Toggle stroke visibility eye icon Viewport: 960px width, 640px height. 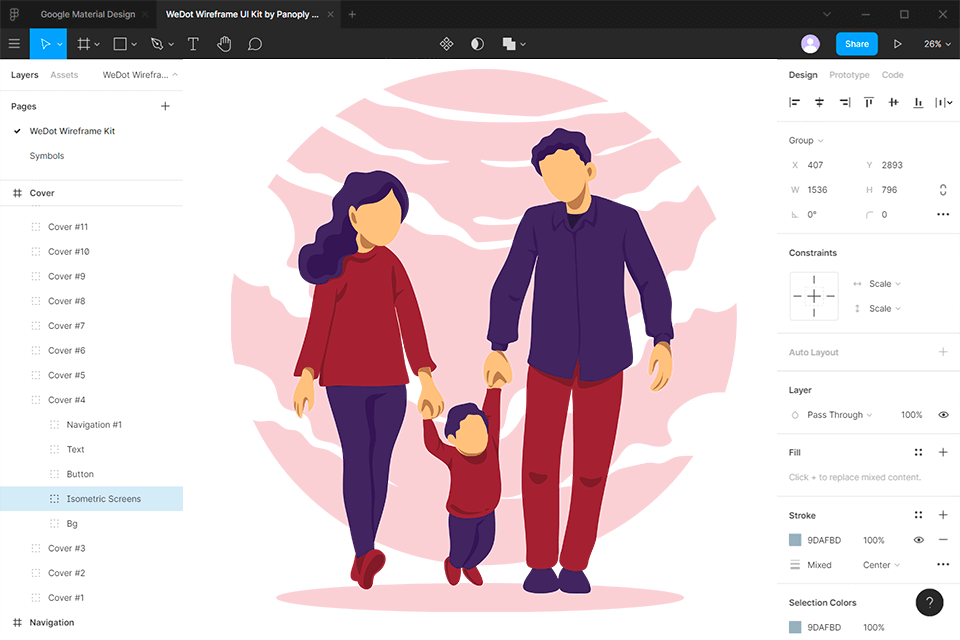918,540
